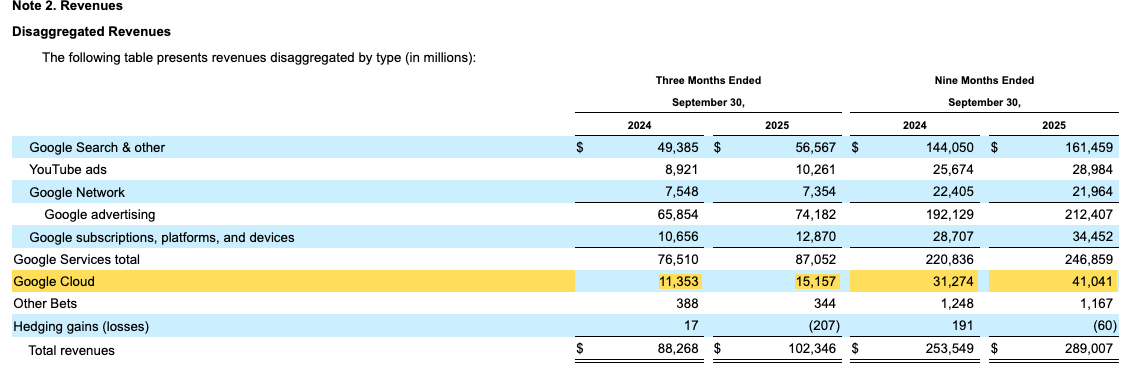Select the 'Google advertising' row label
Image resolution: width=1126 pixels, height=370 pixels.
pyautogui.click(x=100, y=214)
